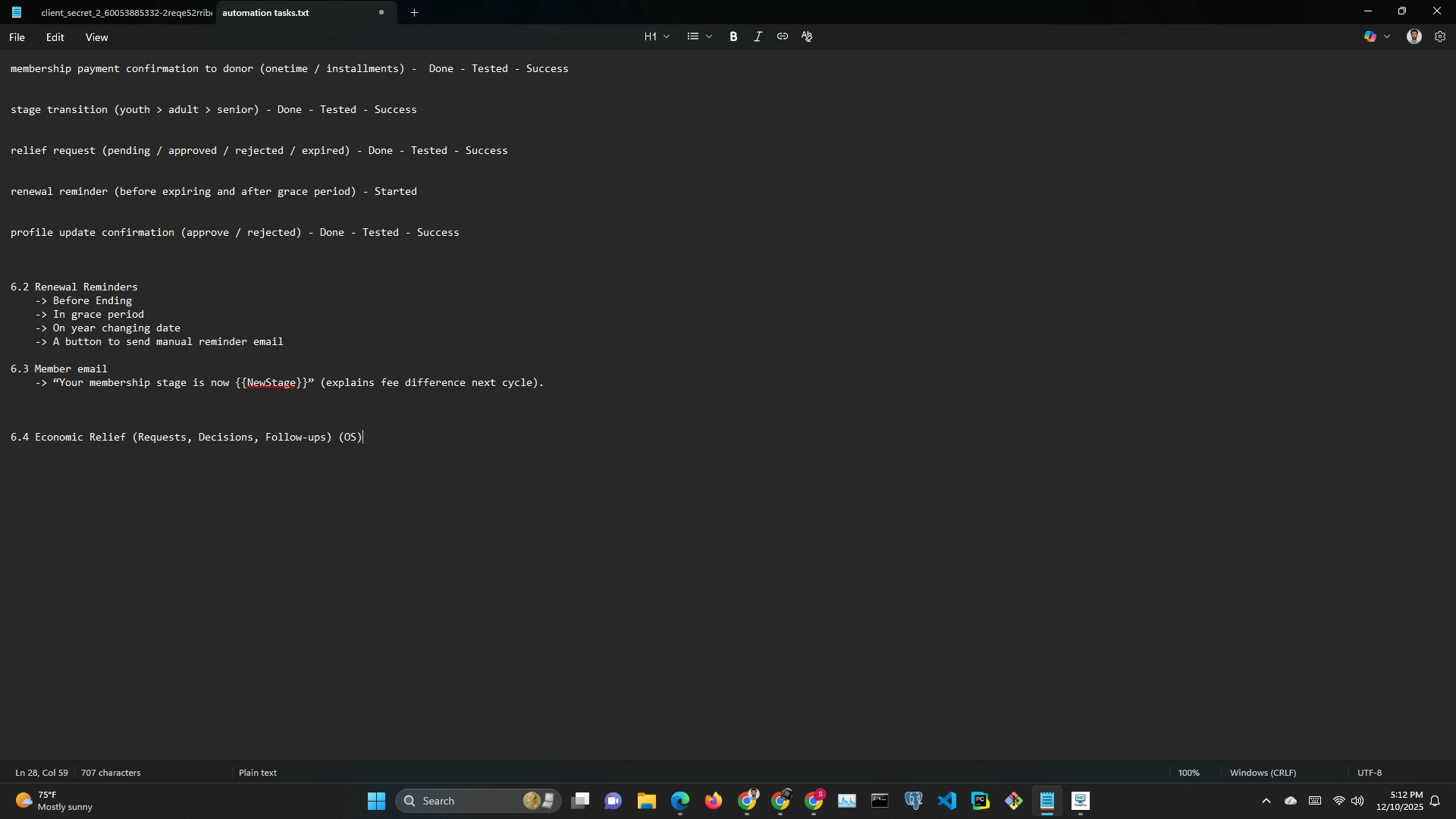Click the Copilot icon in toolbar
The image size is (1456, 819).
(x=1370, y=36)
